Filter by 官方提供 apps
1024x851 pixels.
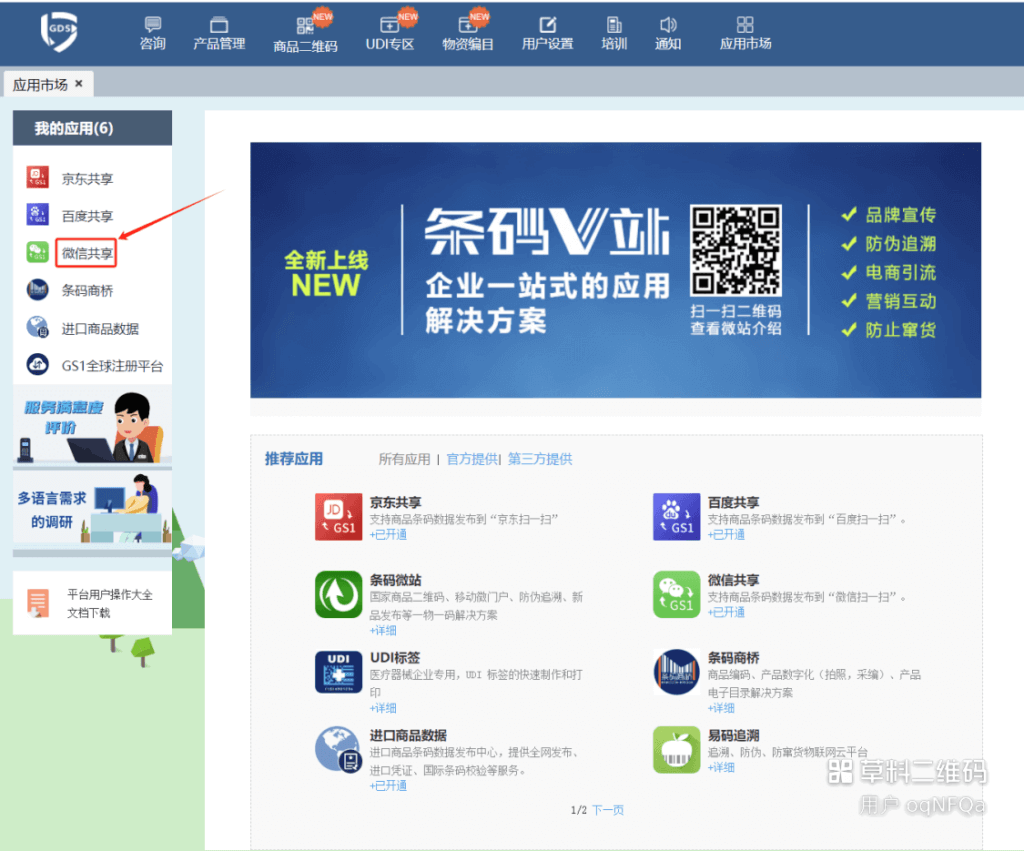(x=472, y=459)
